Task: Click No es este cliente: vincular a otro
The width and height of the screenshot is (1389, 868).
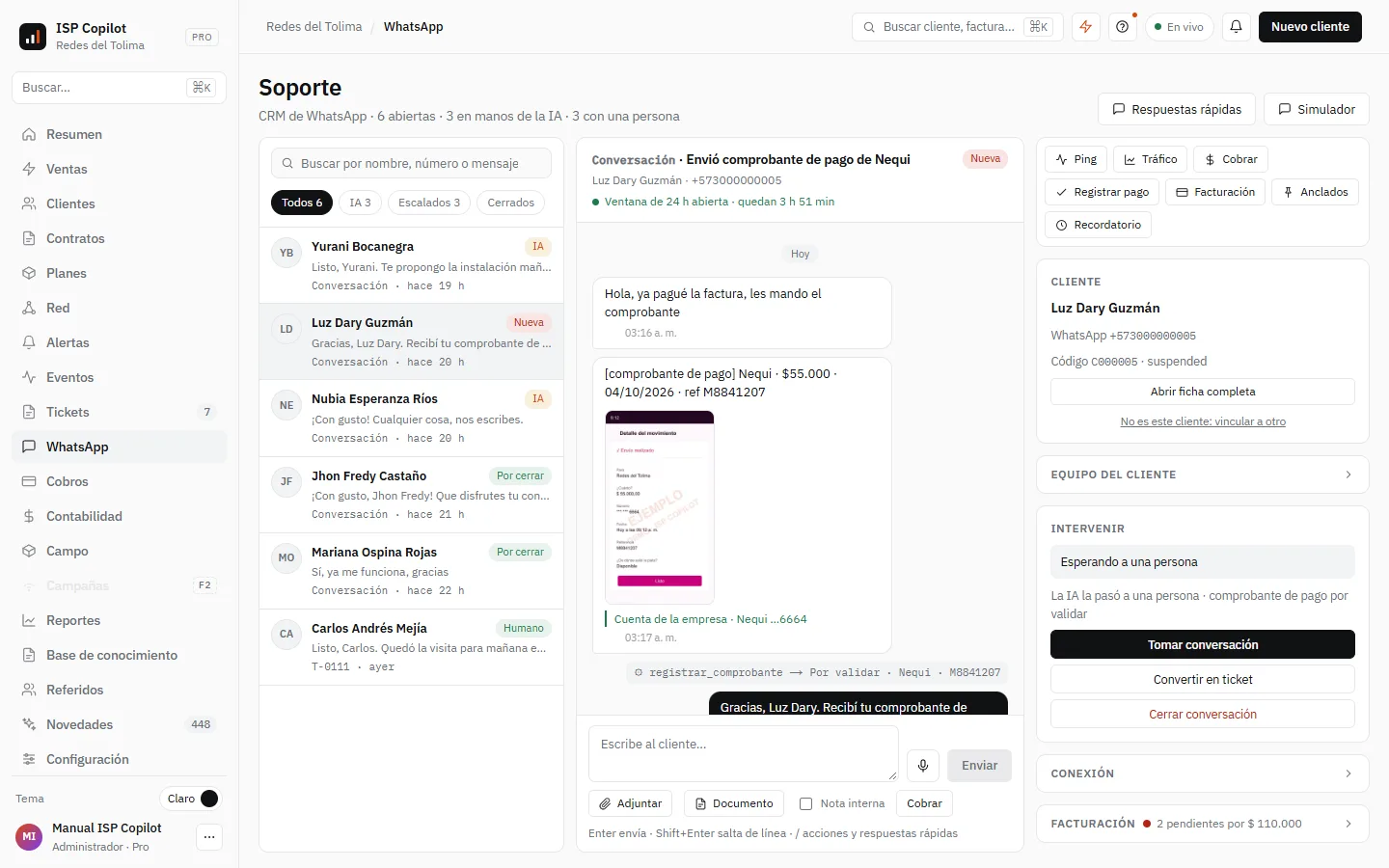Action: pos(1203,421)
